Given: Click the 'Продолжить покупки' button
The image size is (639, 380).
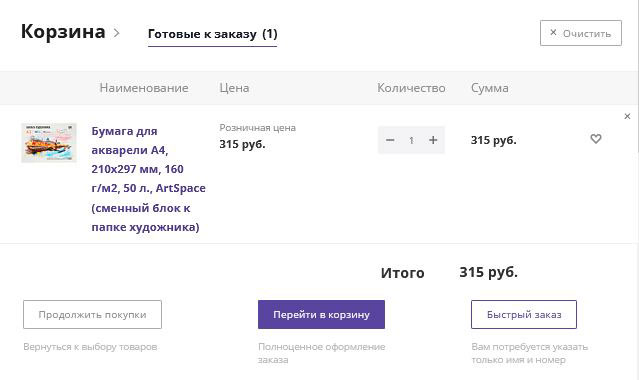Looking at the screenshot, I should (93, 314).
